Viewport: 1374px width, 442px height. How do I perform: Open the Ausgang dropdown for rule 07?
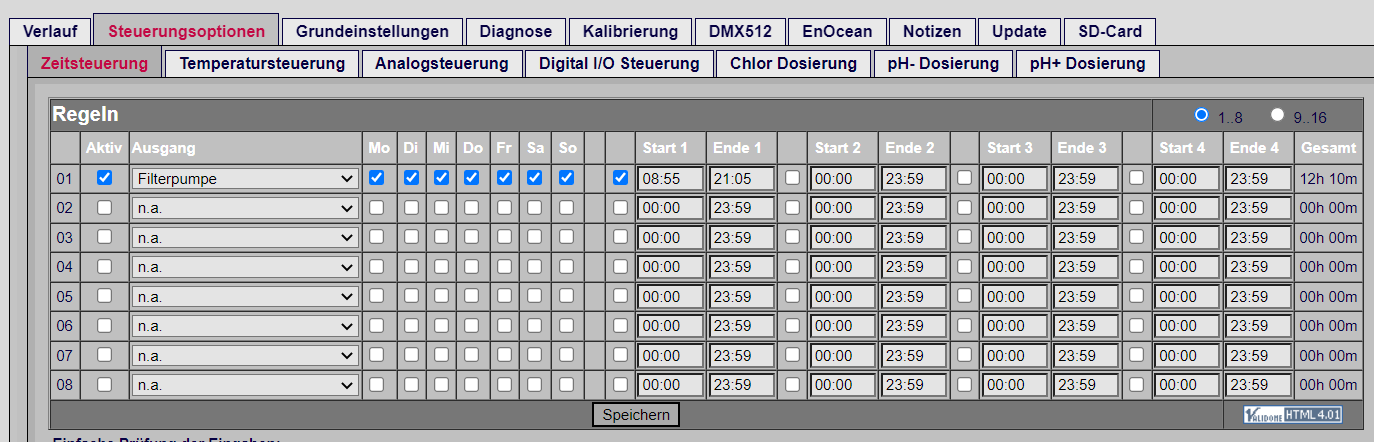244,356
